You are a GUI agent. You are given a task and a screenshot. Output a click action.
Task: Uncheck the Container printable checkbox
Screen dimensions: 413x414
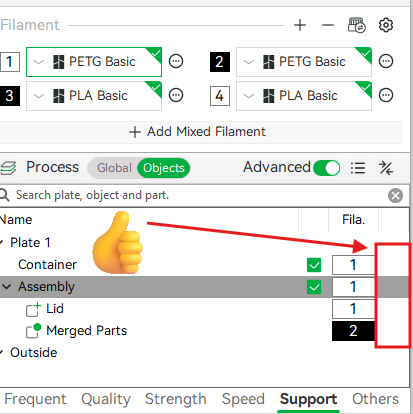pyautogui.click(x=314, y=265)
